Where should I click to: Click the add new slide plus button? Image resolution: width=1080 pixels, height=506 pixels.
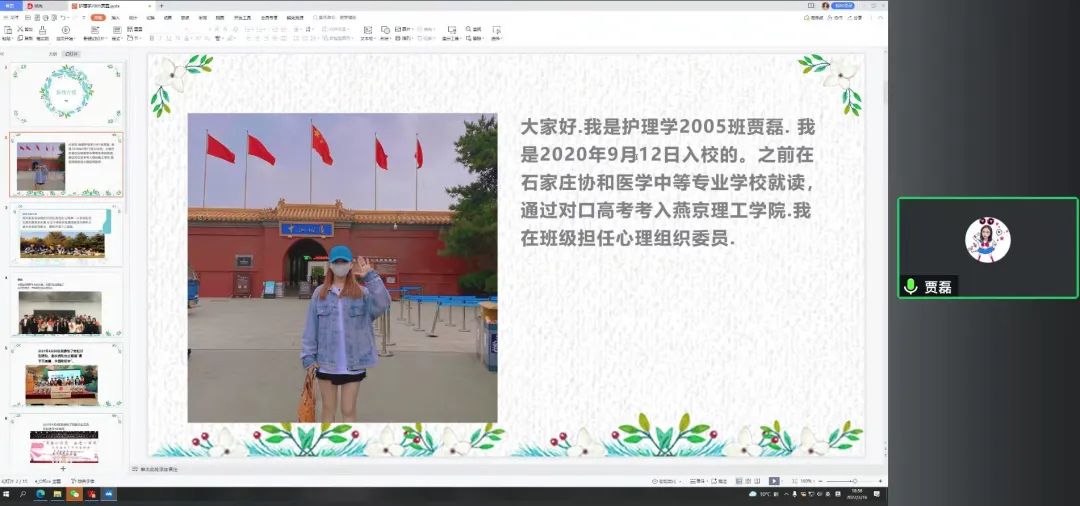(63, 468)
